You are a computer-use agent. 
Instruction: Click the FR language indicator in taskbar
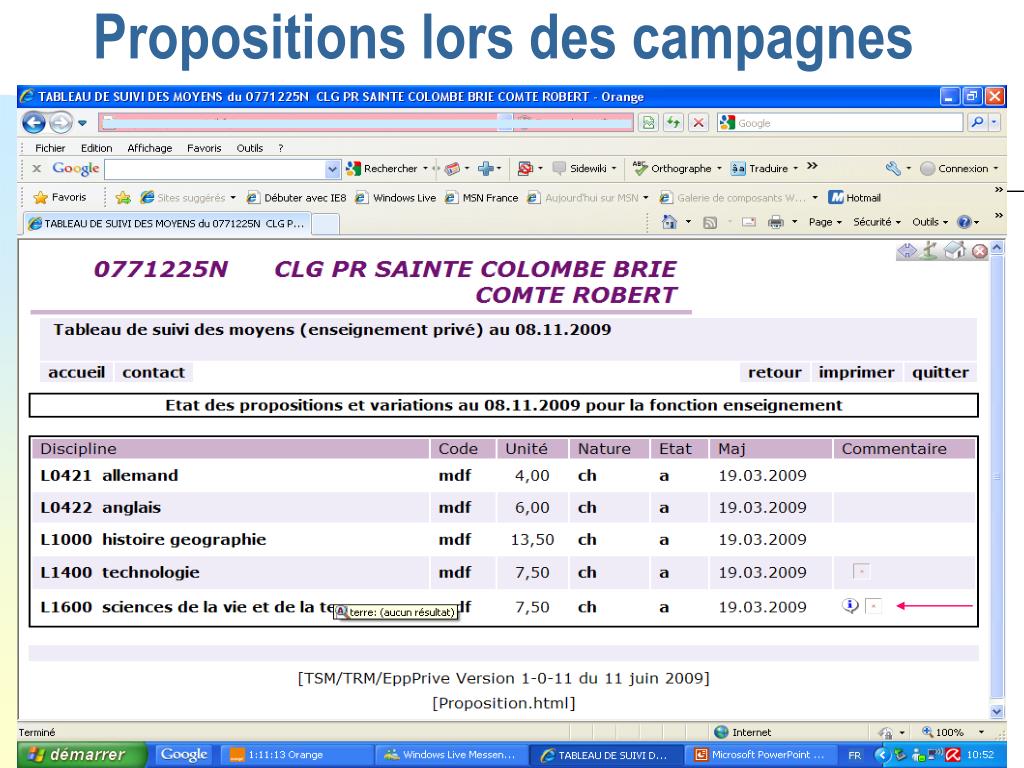tap(854, 755)
